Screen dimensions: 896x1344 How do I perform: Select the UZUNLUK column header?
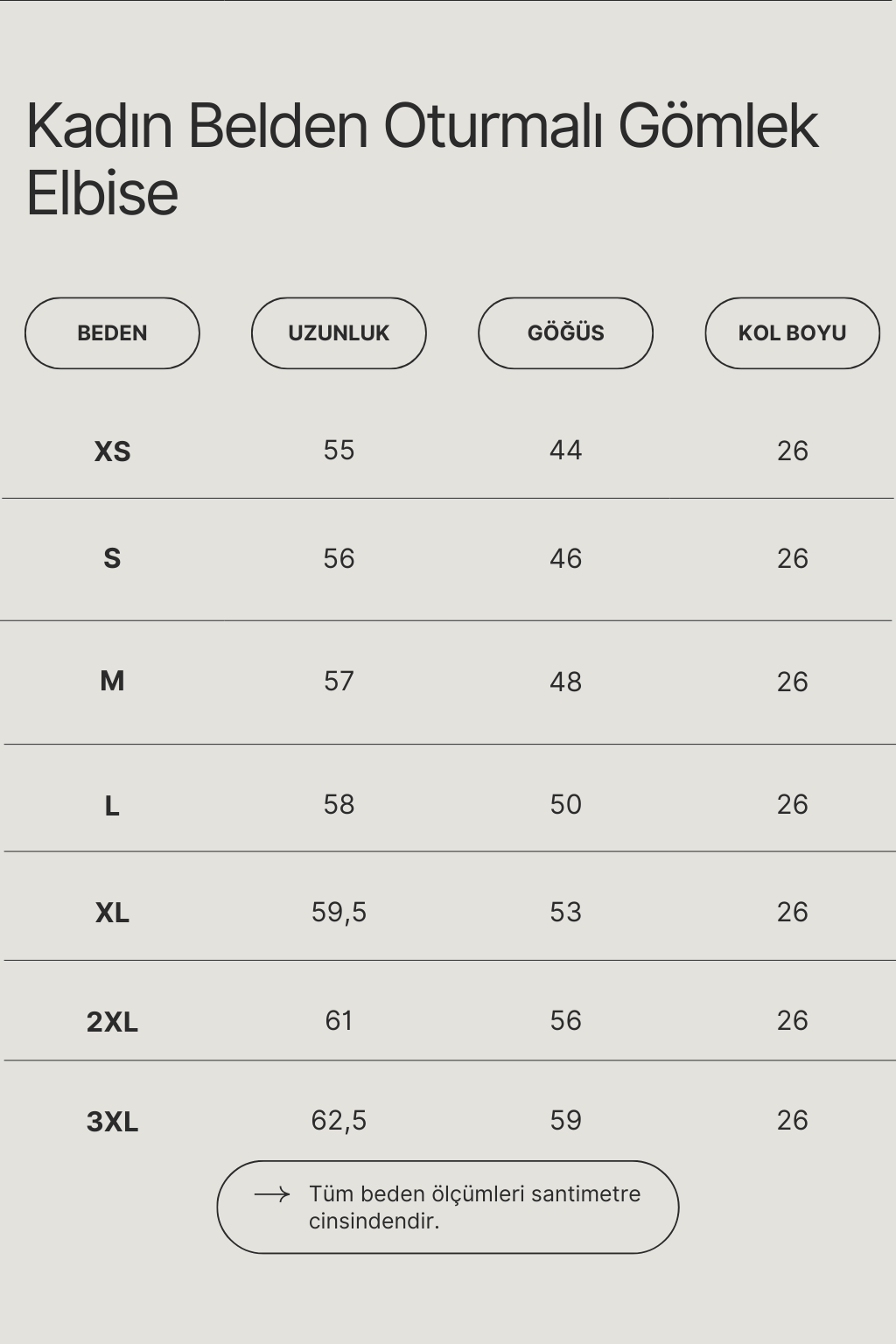pyautogui.click(x=339, y=333)
